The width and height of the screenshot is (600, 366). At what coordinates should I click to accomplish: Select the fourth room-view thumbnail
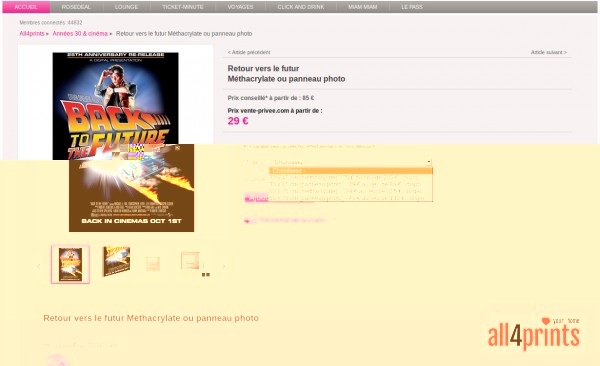pyautogui.click(x=190, y=261)
